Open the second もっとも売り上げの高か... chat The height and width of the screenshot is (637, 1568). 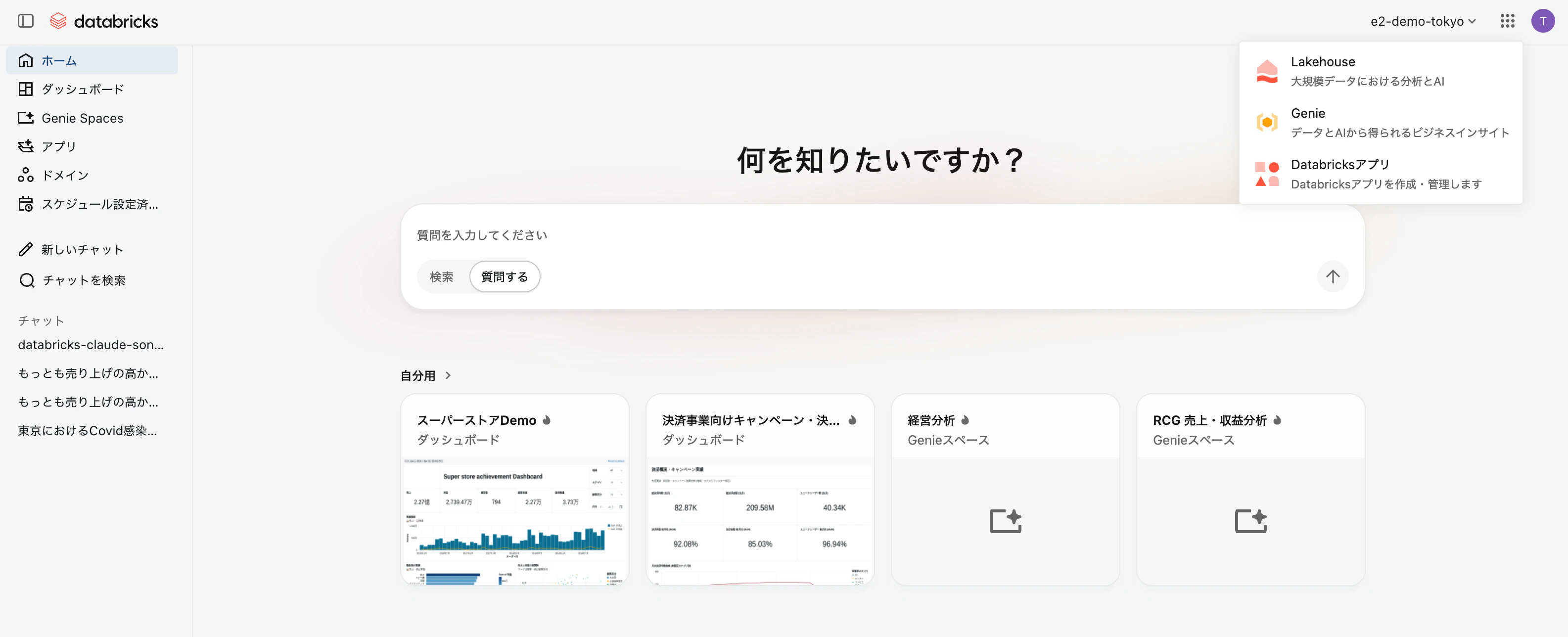click(88, 402)
